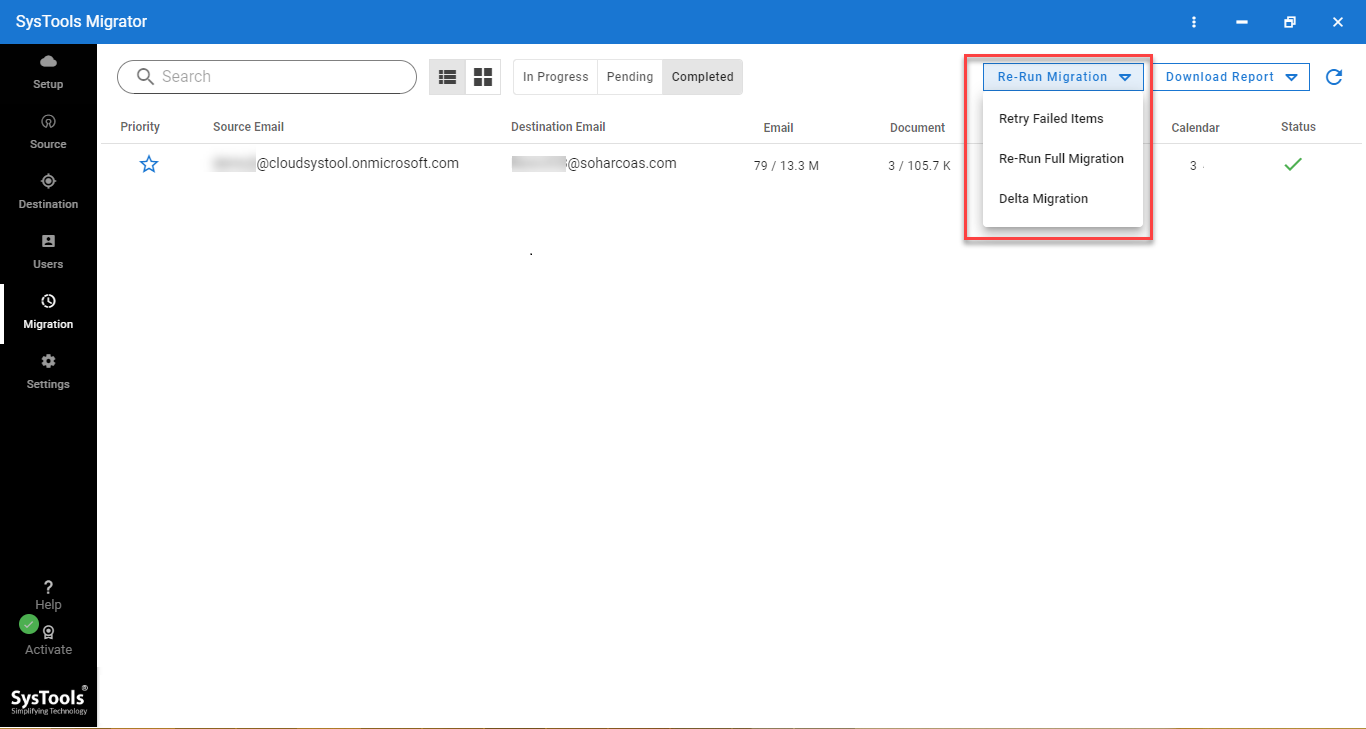Choose Re-Run Full Migration option
The height and width of the screenshot is (729, 1366).
coord(1063,159)
